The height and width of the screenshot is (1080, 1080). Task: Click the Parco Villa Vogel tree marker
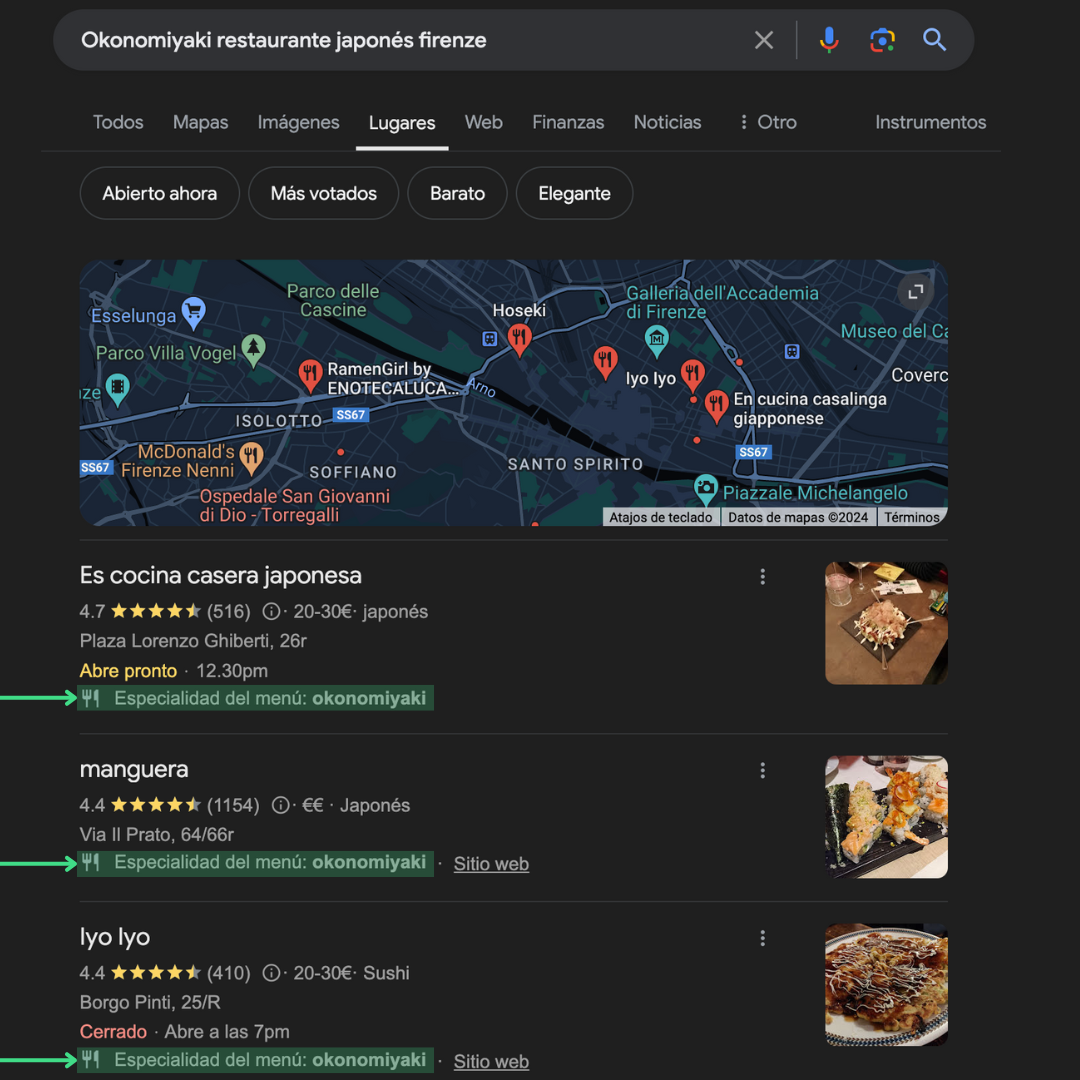253,349
